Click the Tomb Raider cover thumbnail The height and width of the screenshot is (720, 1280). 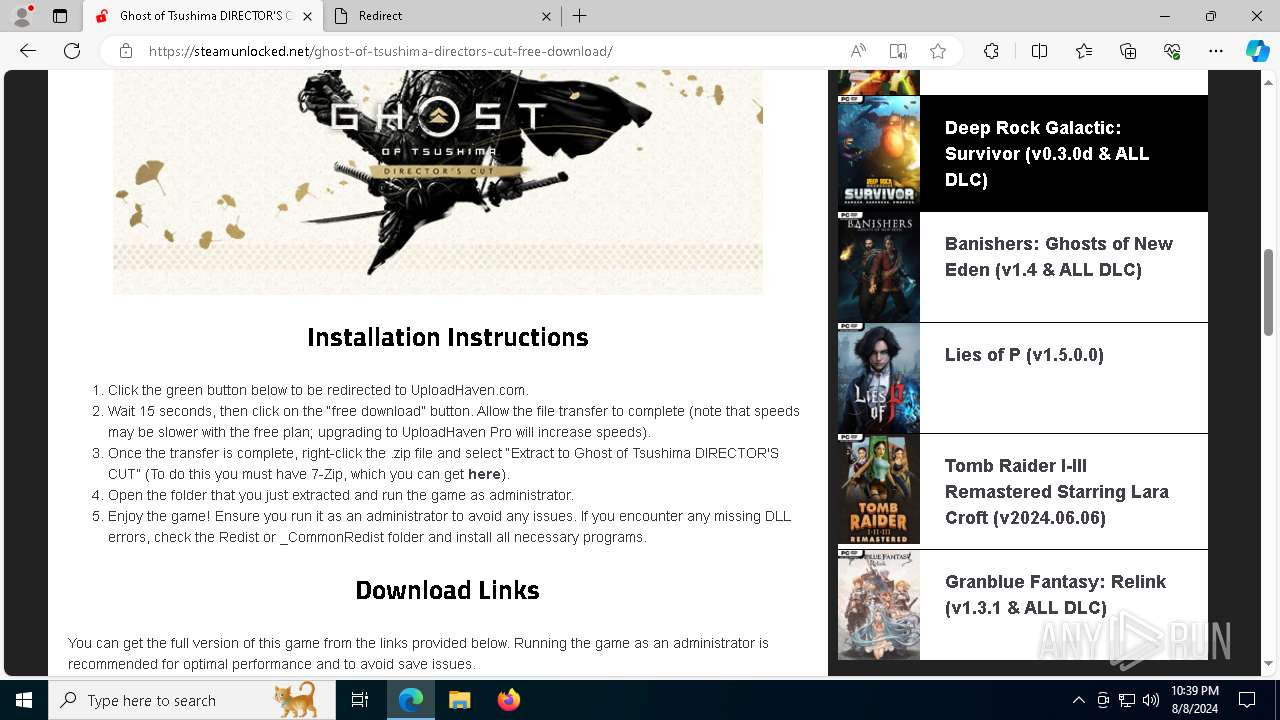click(878, 490)
